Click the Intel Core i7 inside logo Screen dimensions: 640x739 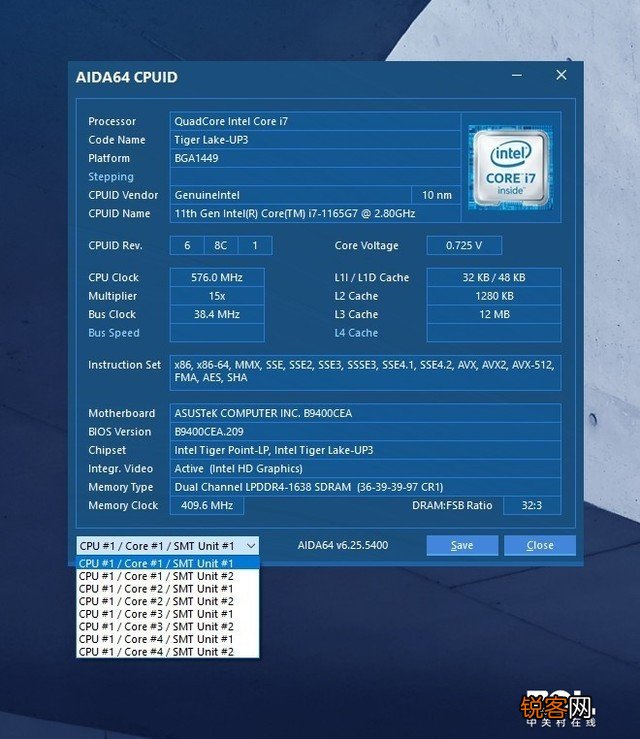[x=510, y=167]
